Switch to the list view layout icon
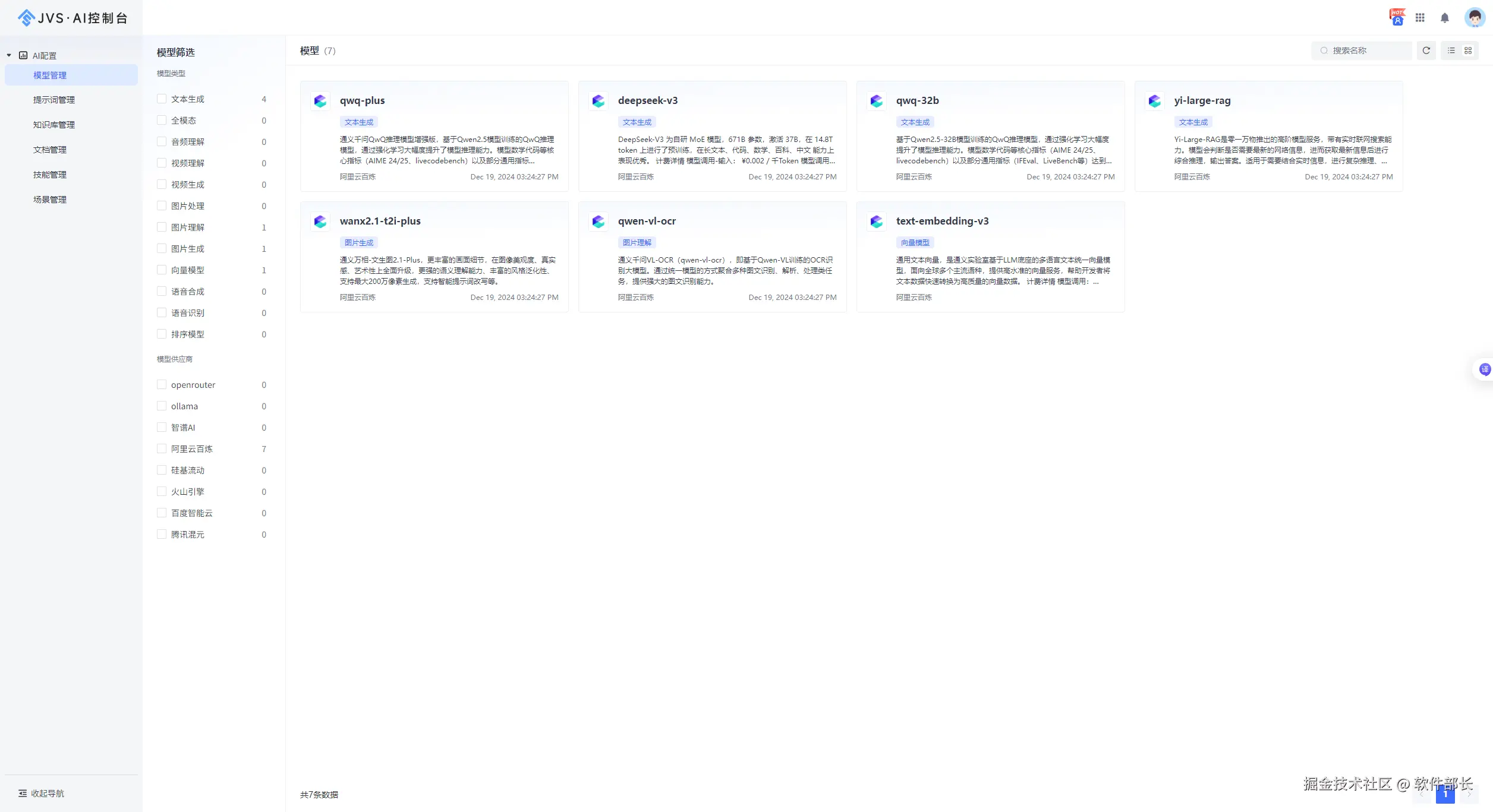1493x812 pixels. click(1451, 50)
